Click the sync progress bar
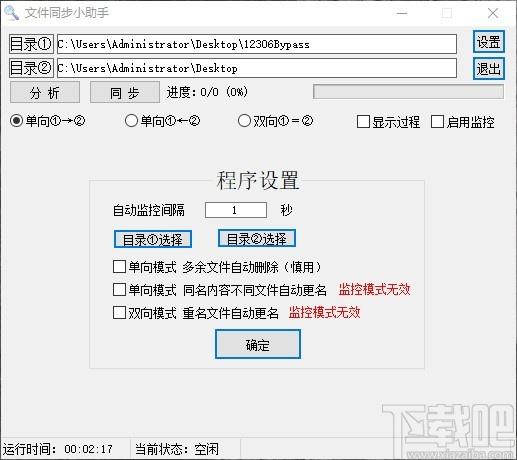The height and width of the screenshot is (460, 517). coord(408,92)
